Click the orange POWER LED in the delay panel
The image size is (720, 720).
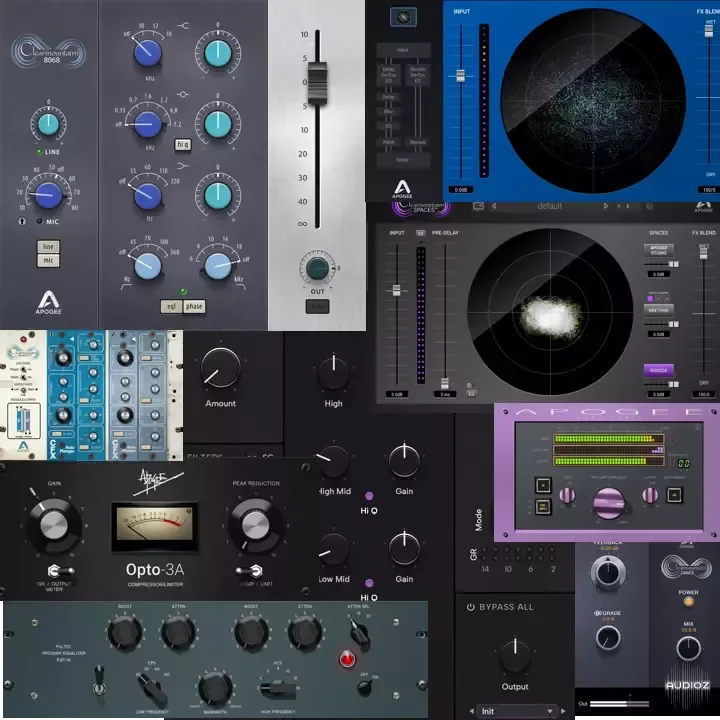(688, 602)
